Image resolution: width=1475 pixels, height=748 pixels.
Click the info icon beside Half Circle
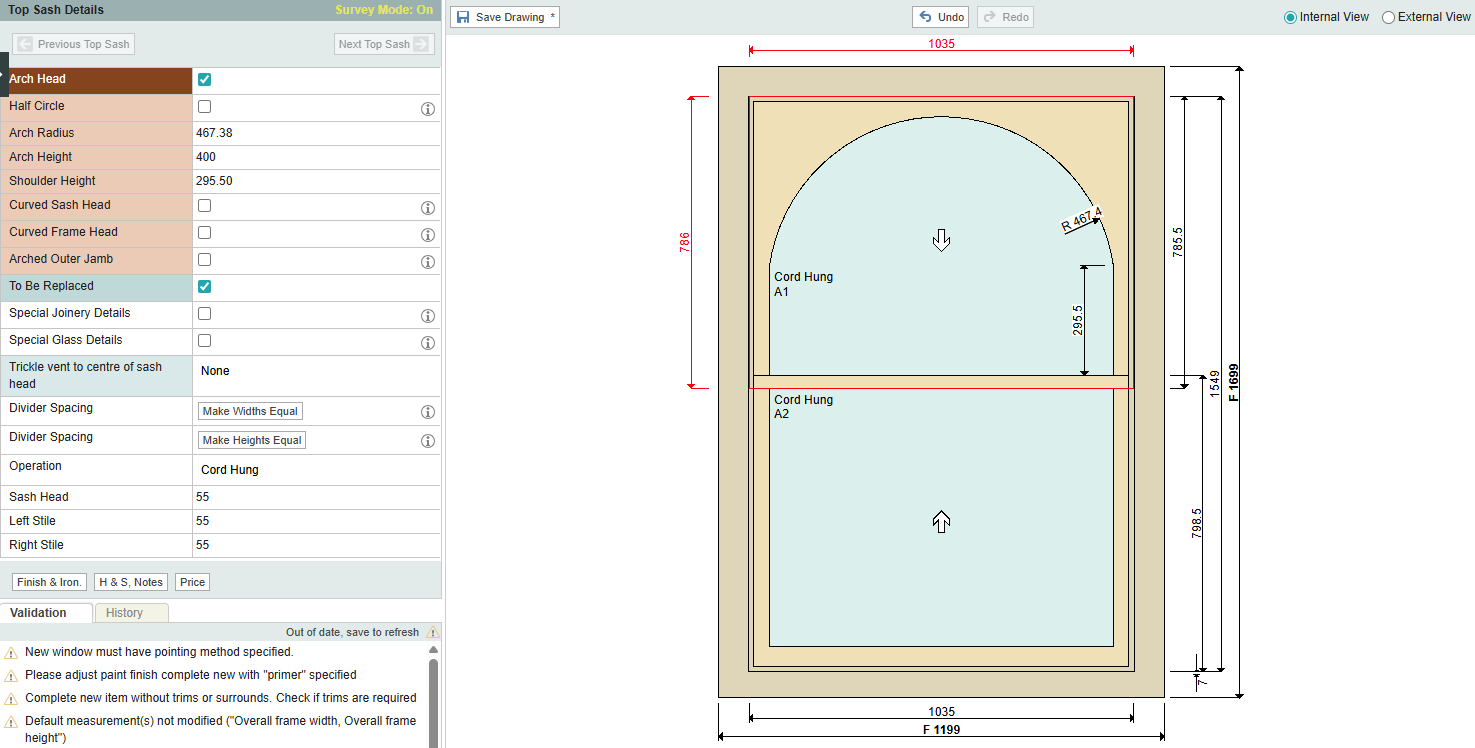[x=428, y=109]
